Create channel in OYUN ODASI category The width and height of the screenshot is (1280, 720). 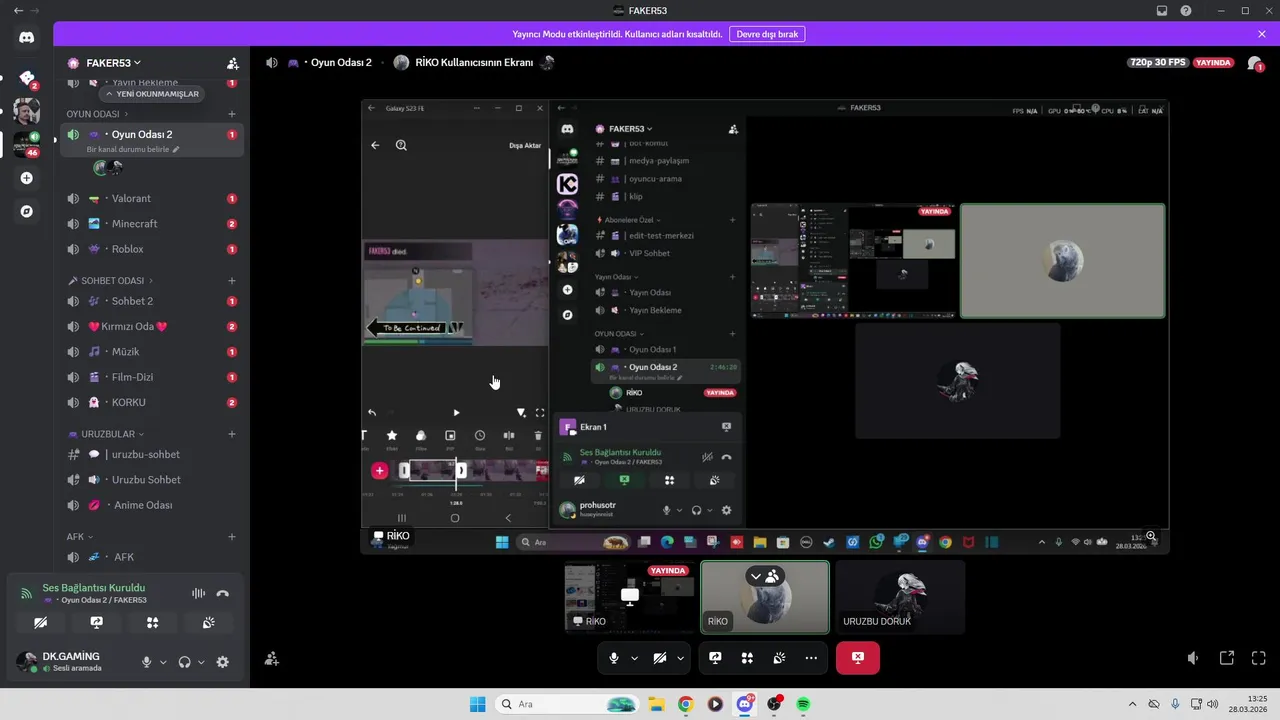click(x=232, y=114)
